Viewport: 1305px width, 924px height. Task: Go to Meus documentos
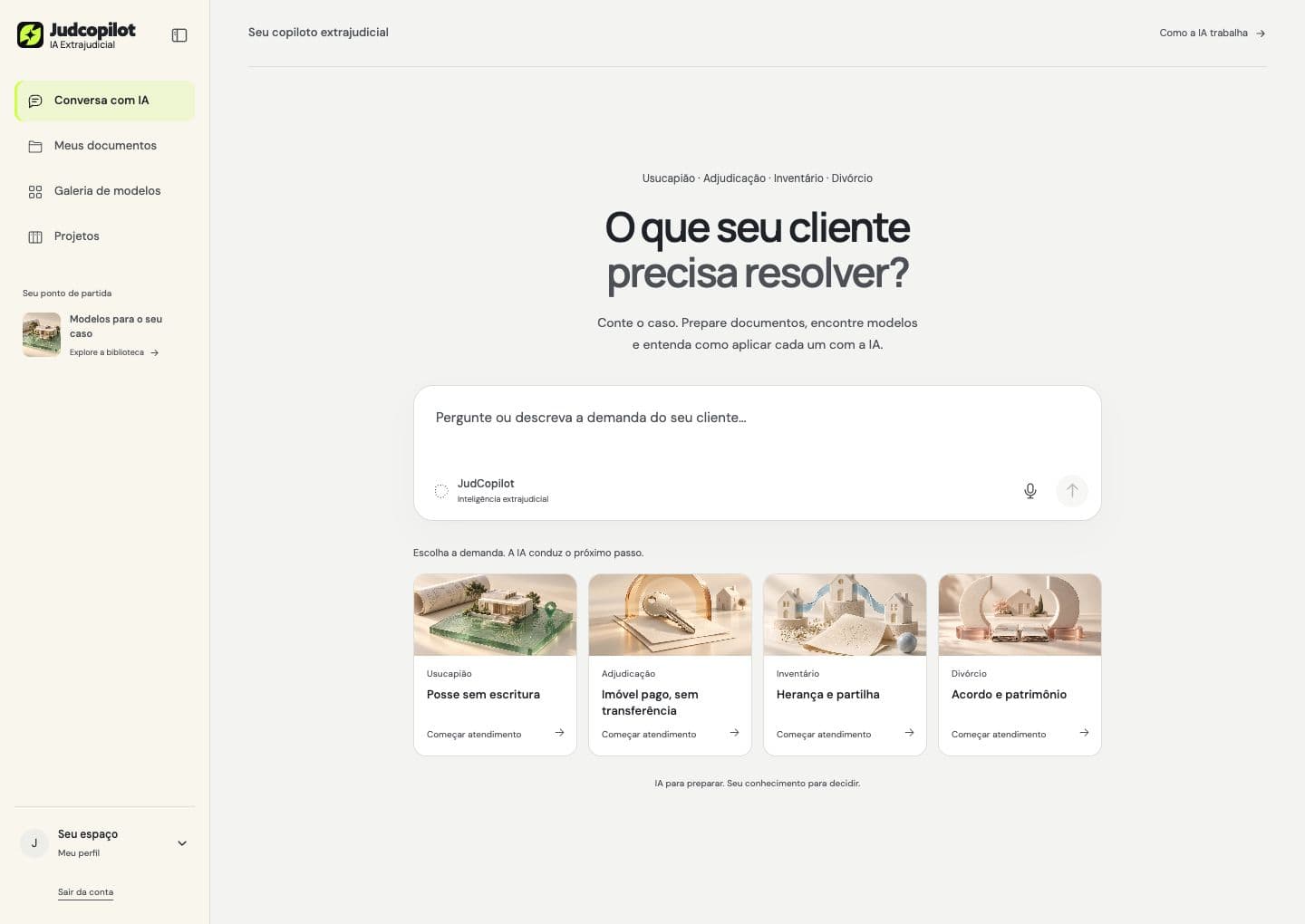coord(105,146)
